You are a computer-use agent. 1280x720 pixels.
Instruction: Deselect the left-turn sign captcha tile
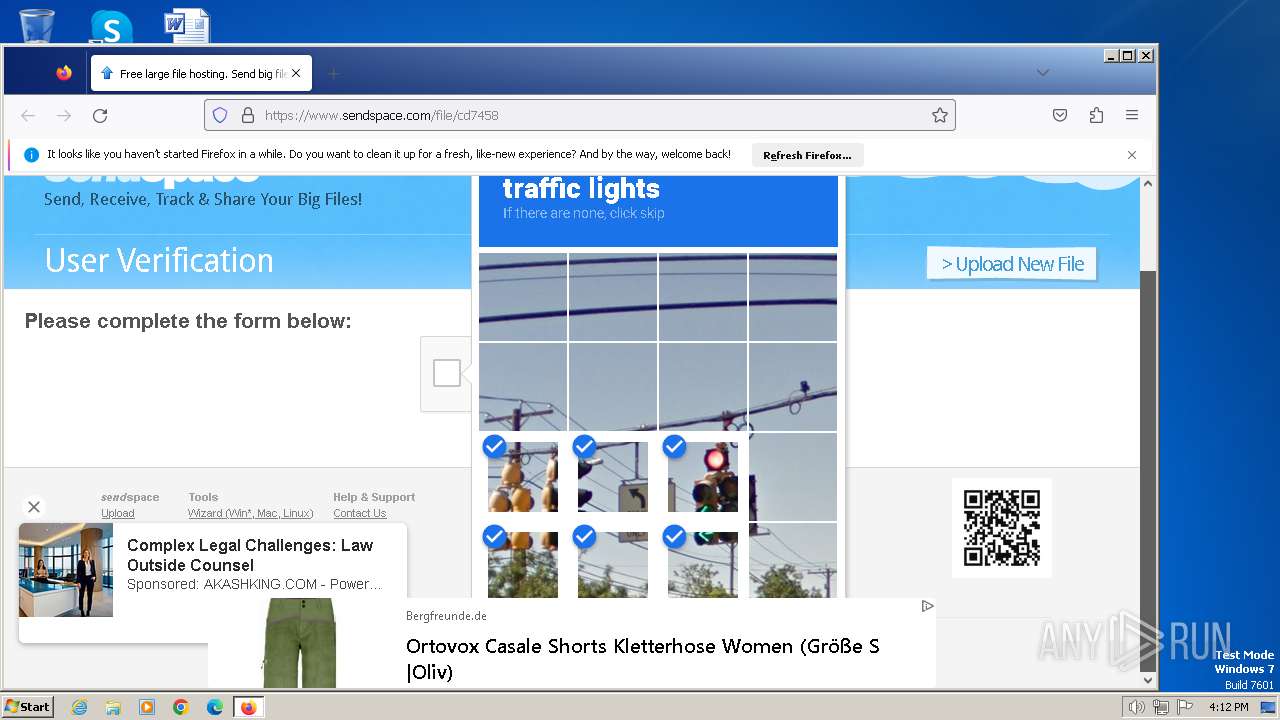click(x=613, y=477)
